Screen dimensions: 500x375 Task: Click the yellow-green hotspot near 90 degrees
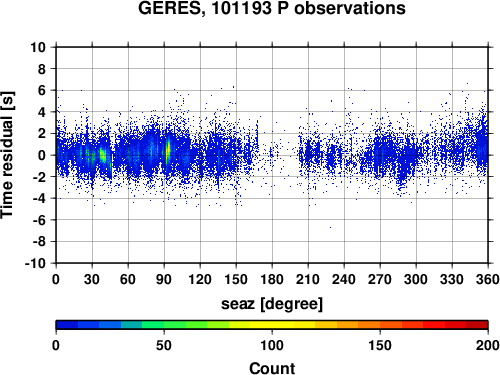click(168, 149)
